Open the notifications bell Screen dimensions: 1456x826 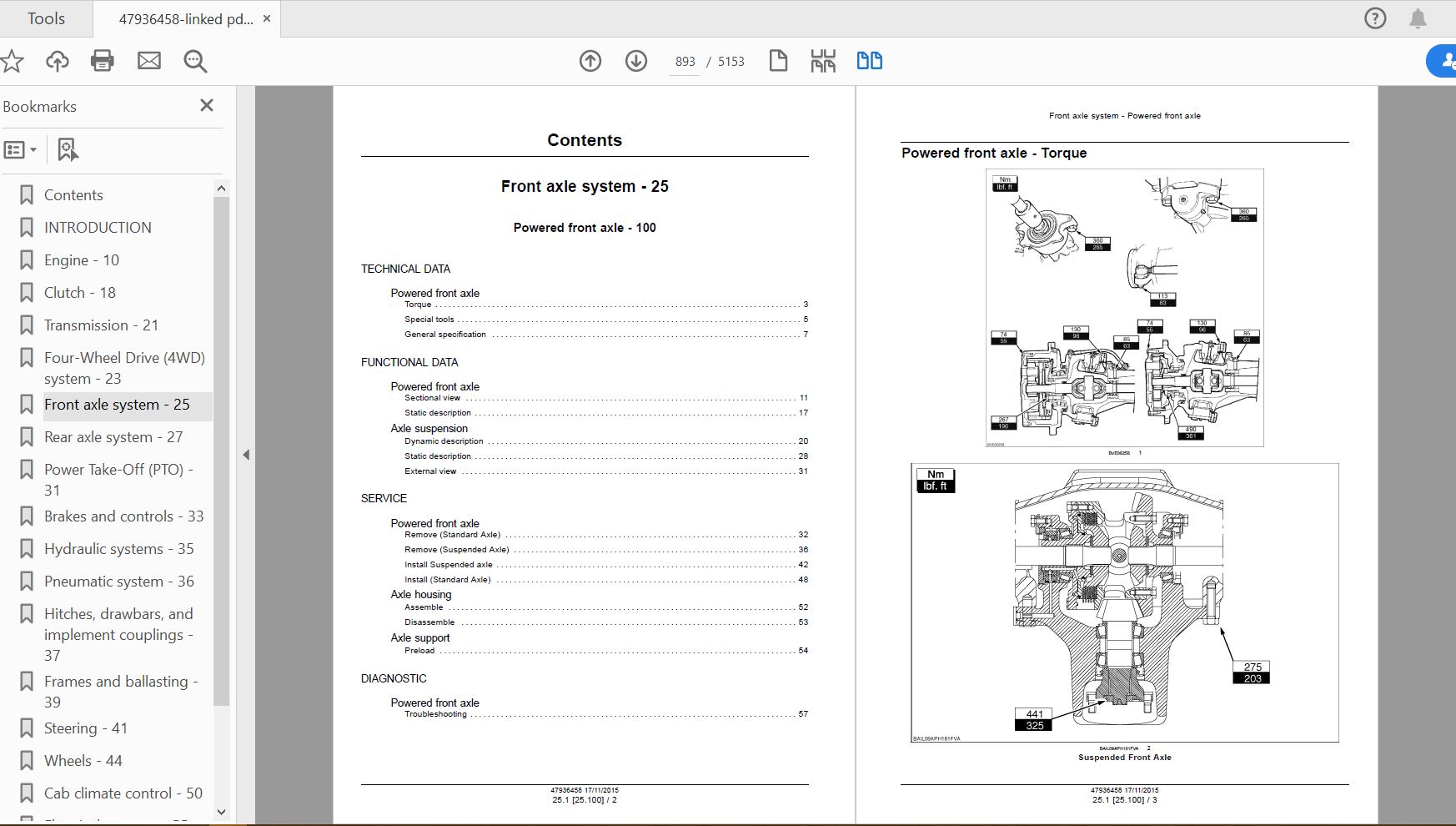1418,18
